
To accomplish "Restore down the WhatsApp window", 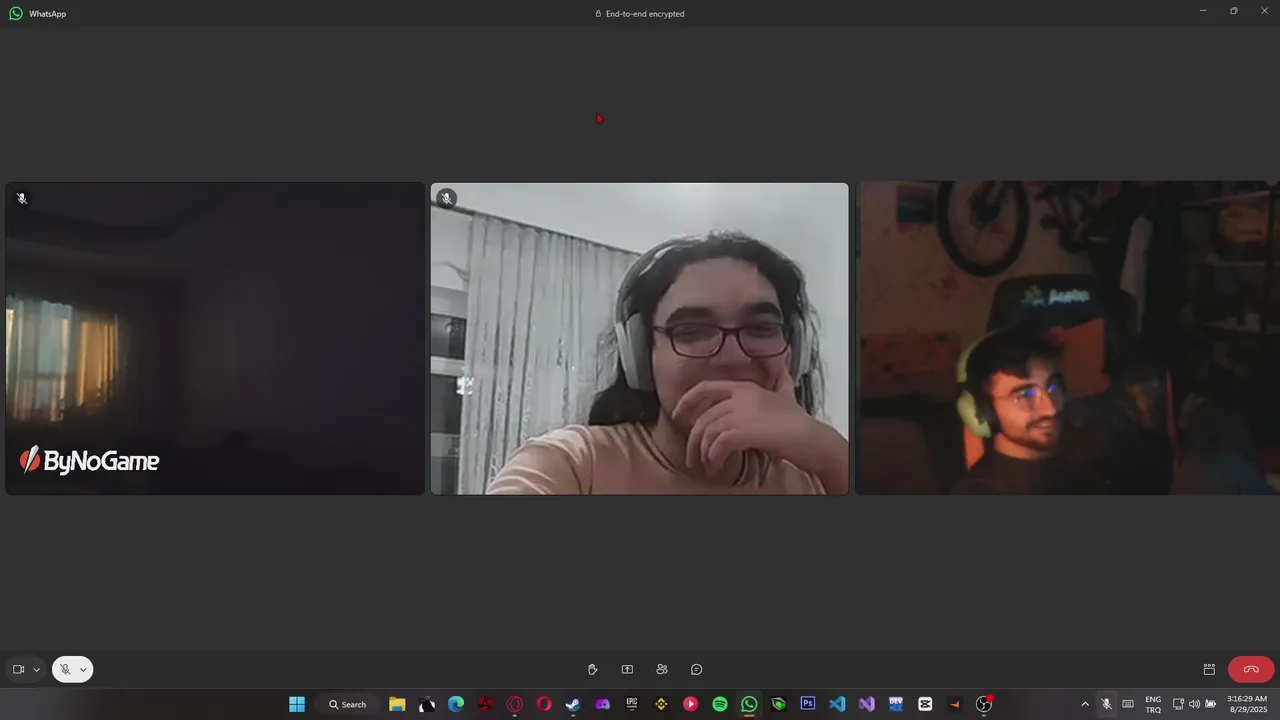I will [1234, 11].
